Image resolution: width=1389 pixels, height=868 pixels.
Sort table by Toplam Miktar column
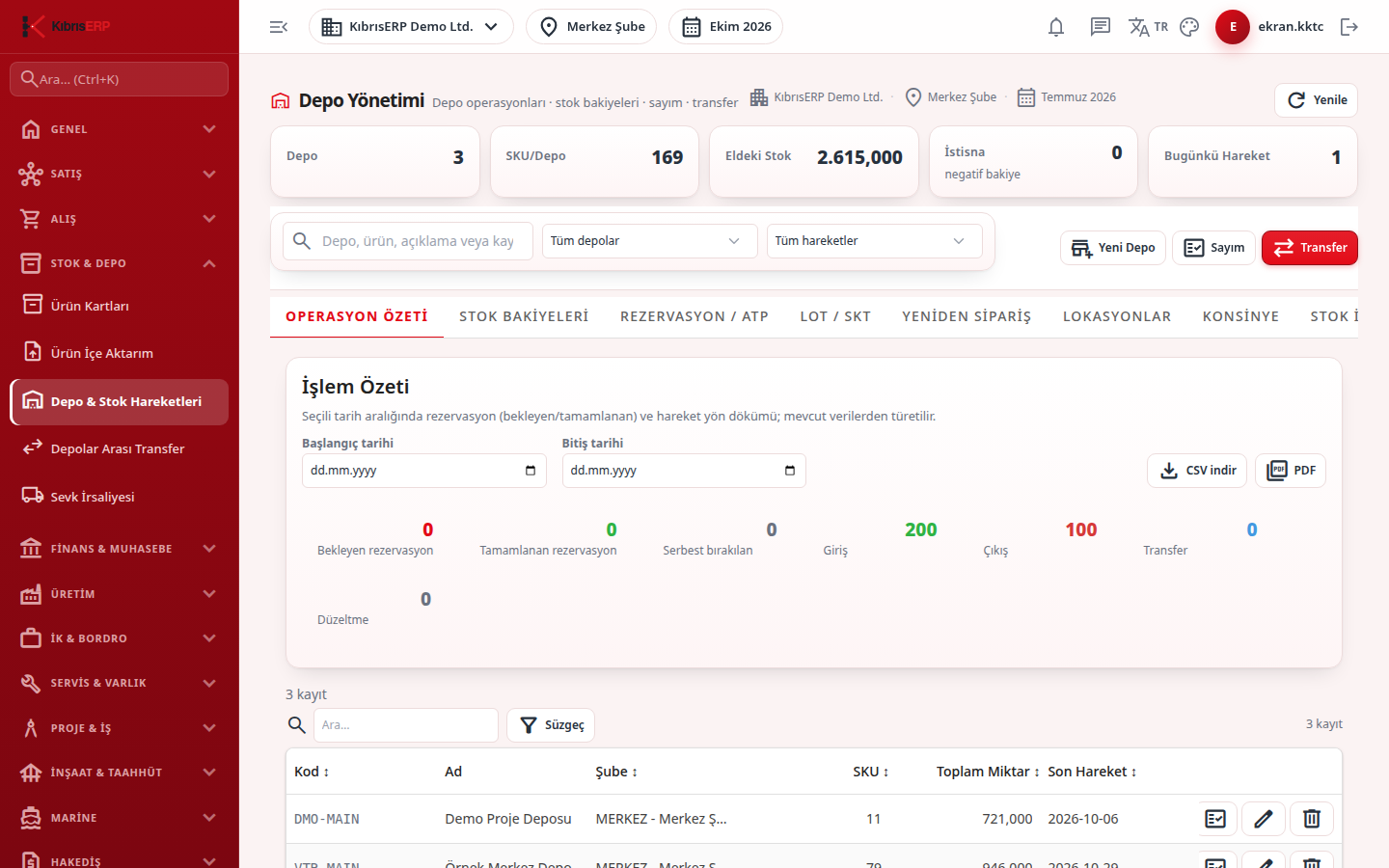click(988, 772)
